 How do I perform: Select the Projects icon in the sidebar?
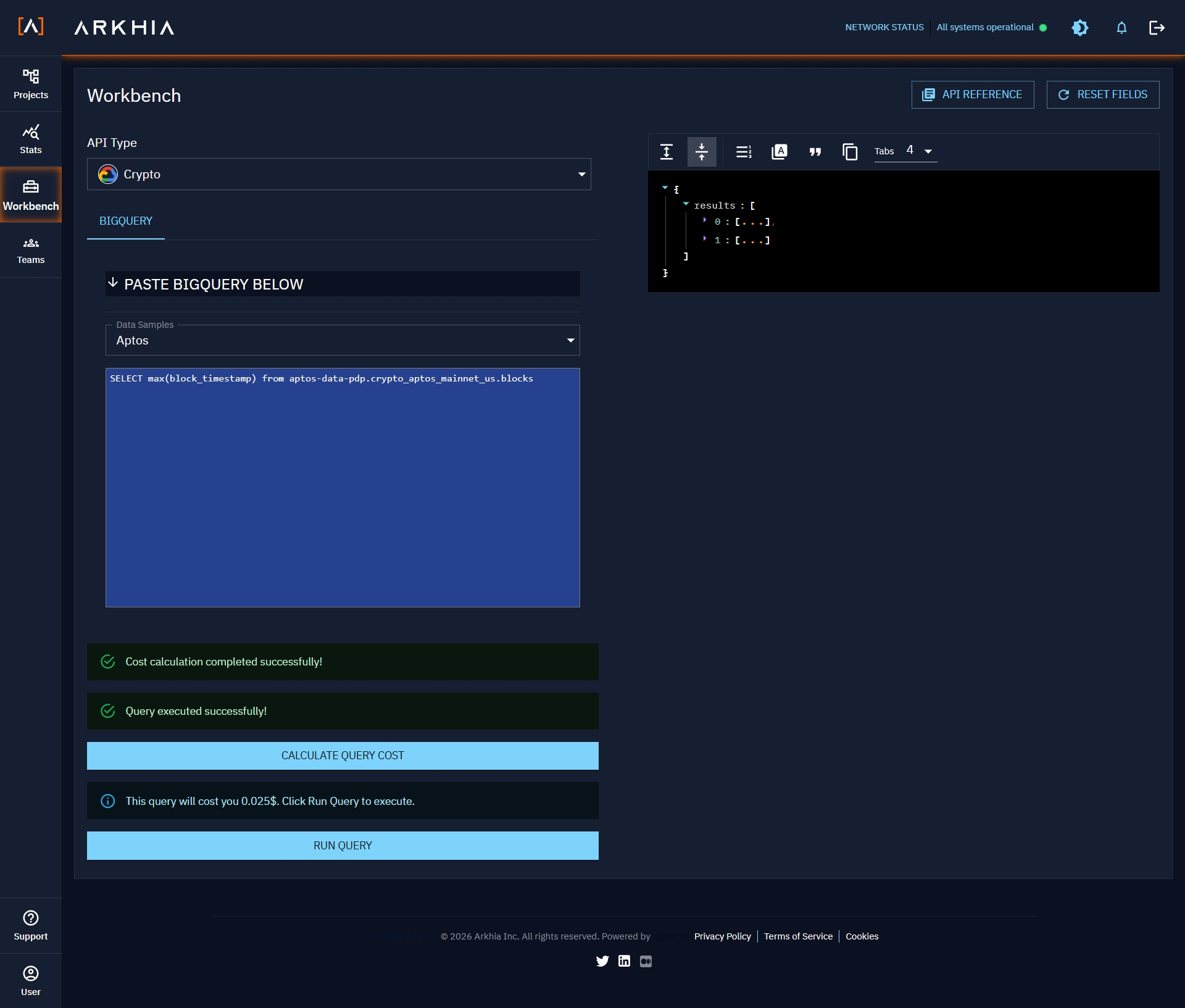pos(30,83)
